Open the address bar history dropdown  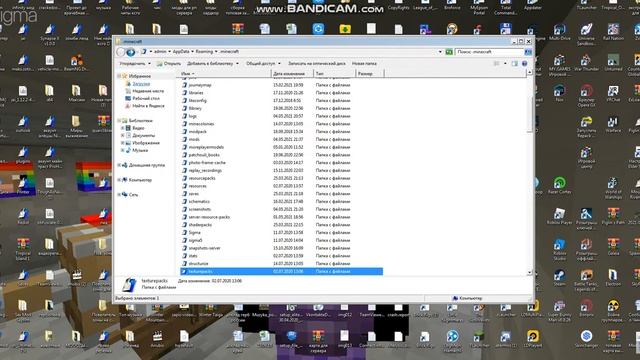click(x=440, y=52)
